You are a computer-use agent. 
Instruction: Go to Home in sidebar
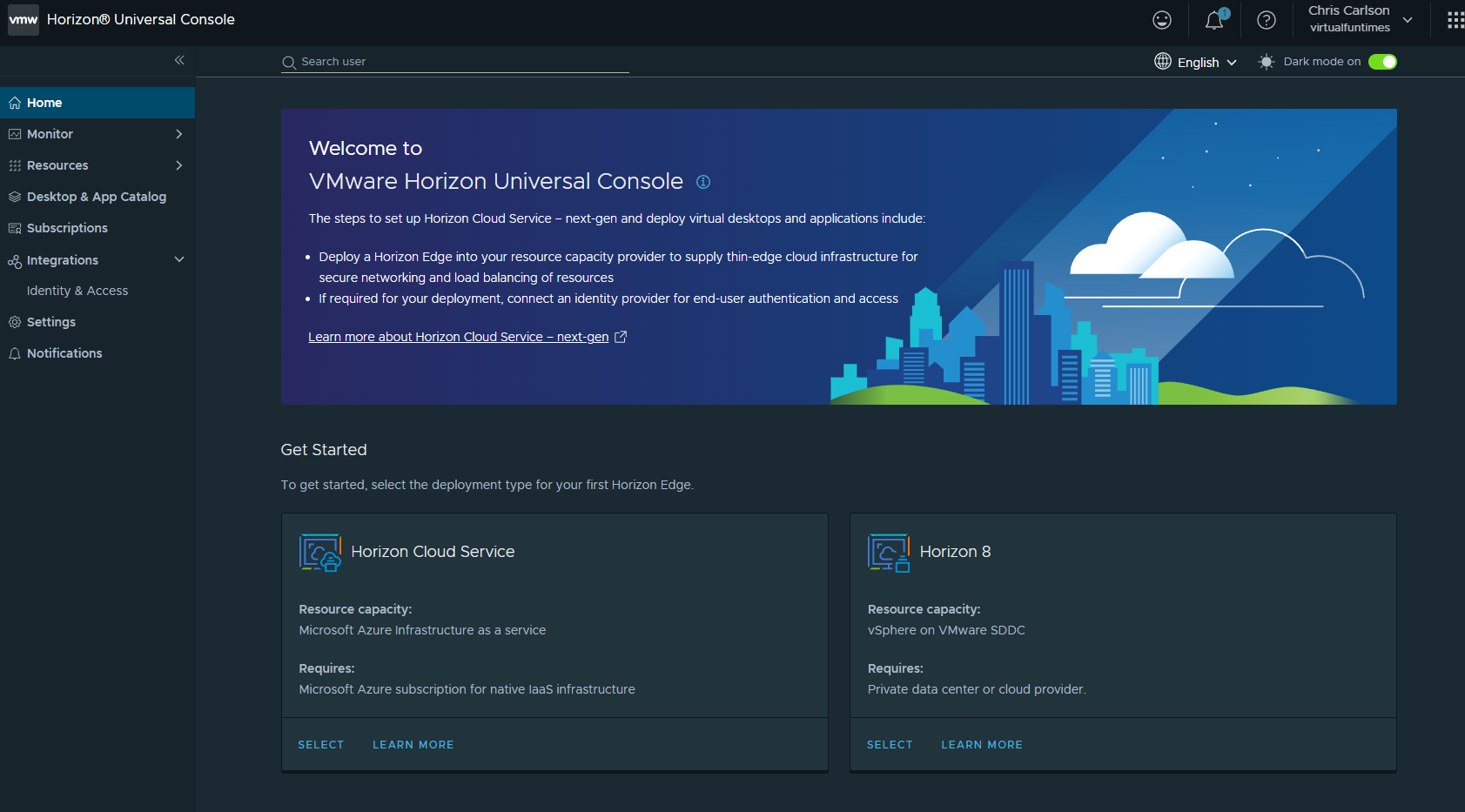pyautogui.click(x=97, y=103)
